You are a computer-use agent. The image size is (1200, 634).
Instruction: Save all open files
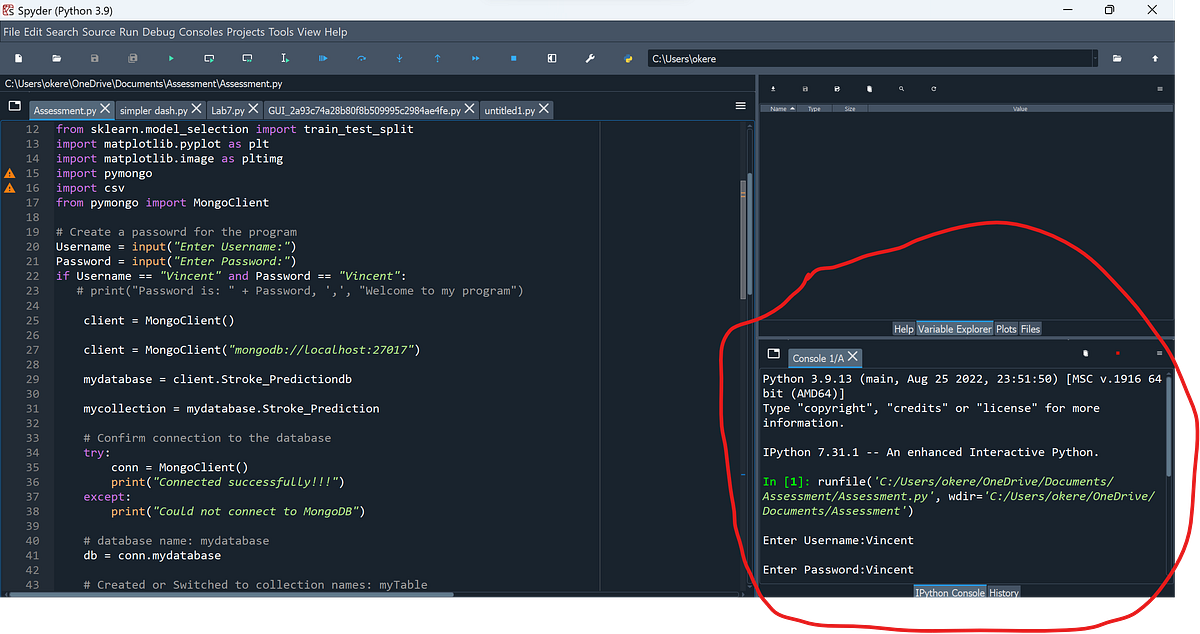click(131, 58)
